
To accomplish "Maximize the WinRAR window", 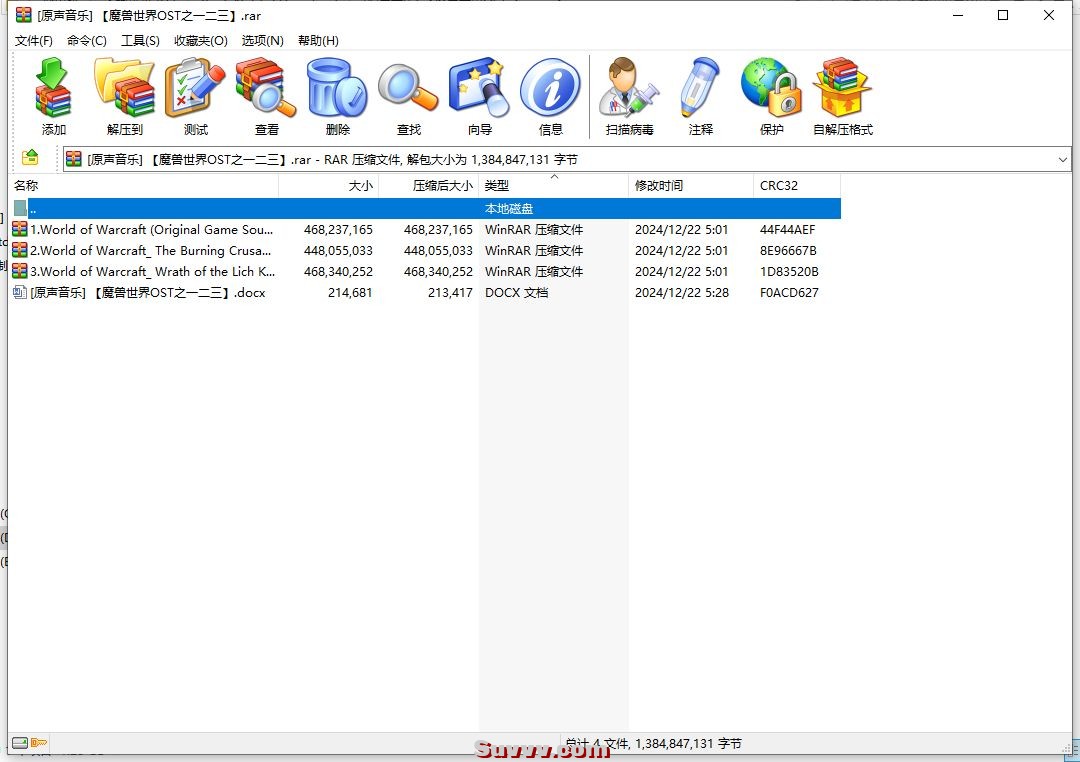I will coord(1003,15).
